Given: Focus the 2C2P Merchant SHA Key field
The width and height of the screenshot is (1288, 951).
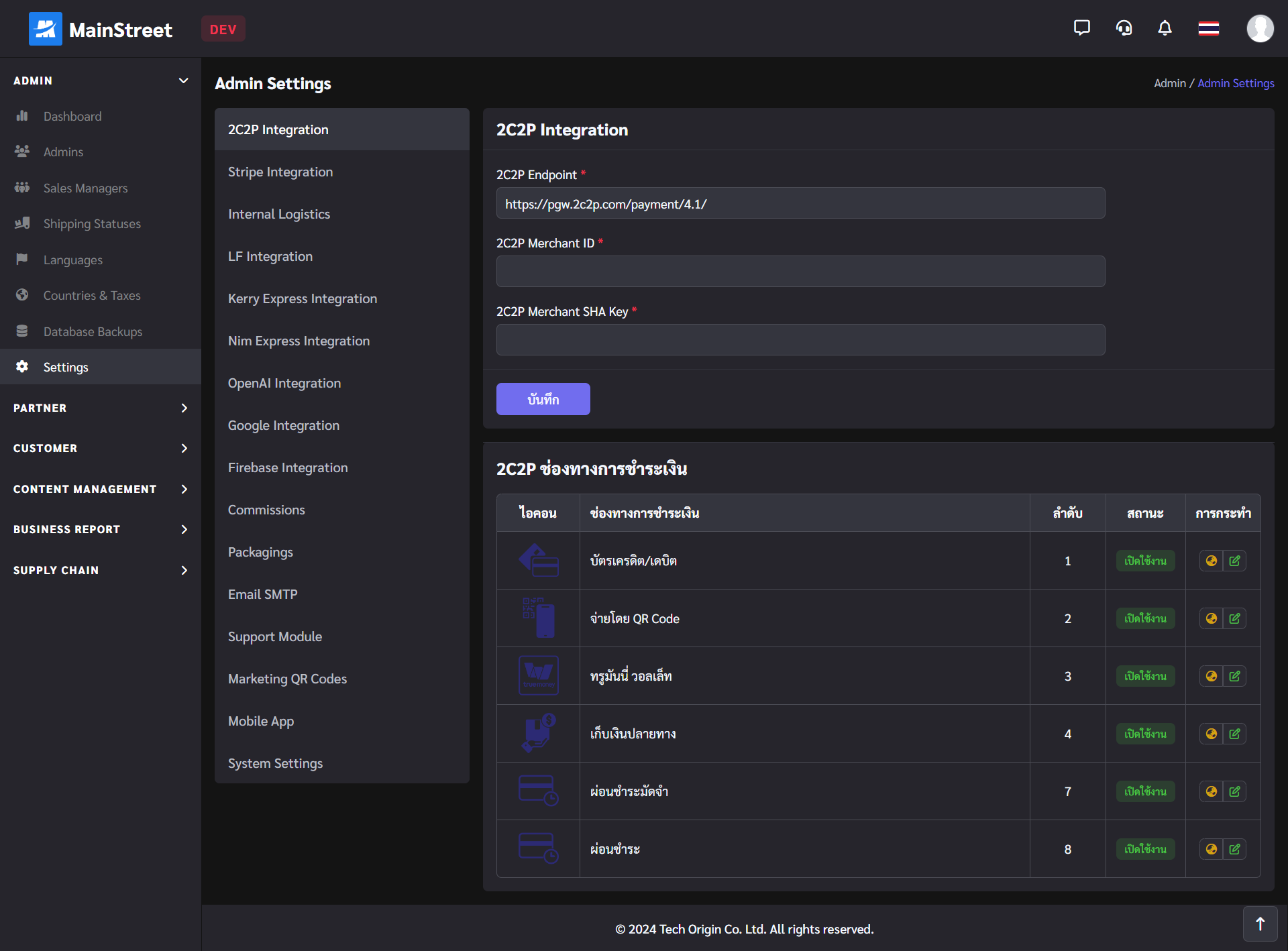Looking at the screenshot, I should pyautogui.click(x=800, y=340).
